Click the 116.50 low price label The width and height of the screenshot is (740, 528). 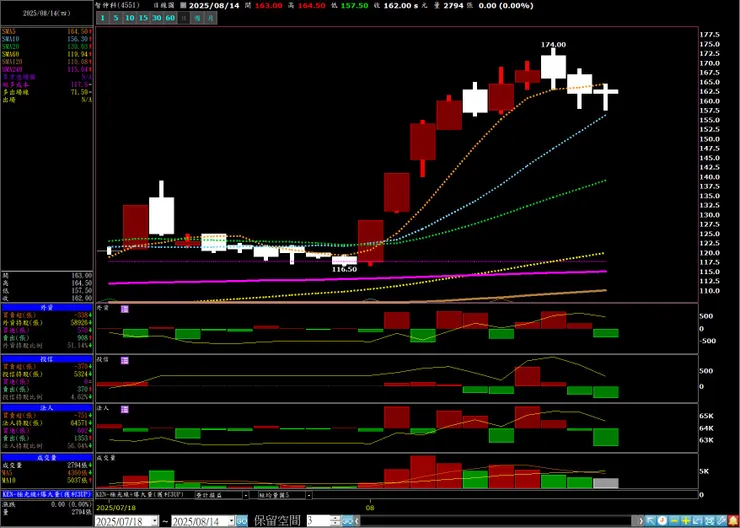click(344, 269)
